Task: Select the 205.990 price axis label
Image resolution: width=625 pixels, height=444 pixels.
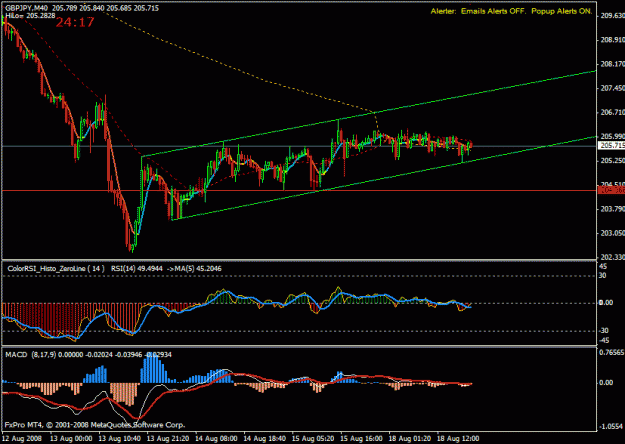Action: coord(612,136)
